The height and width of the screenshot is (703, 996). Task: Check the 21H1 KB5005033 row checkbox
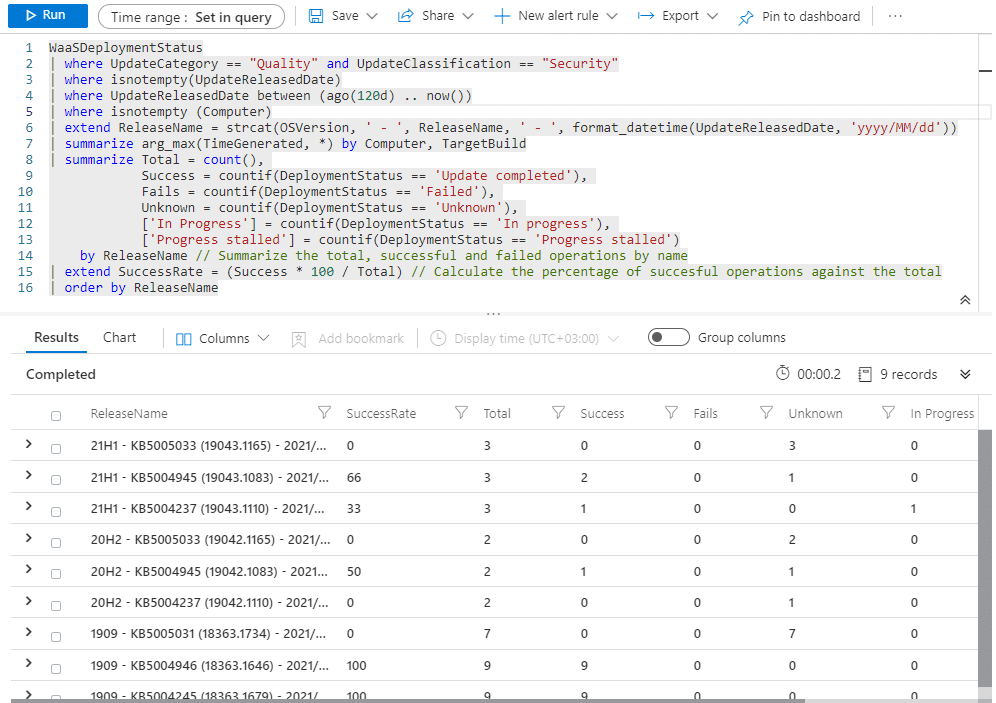56,448
